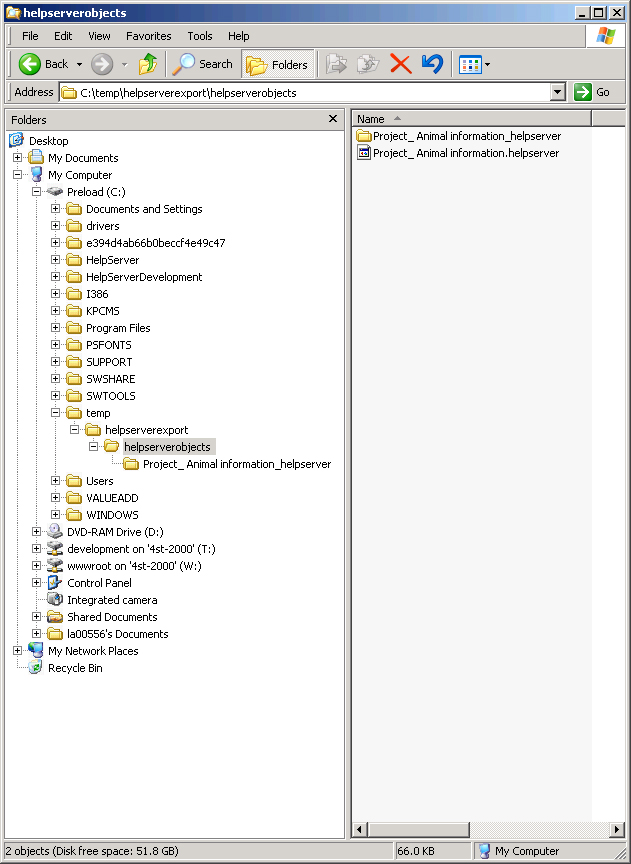Select Control Panel in folder tree
Viewport: 631px width, 864px height.
[99, 583]
